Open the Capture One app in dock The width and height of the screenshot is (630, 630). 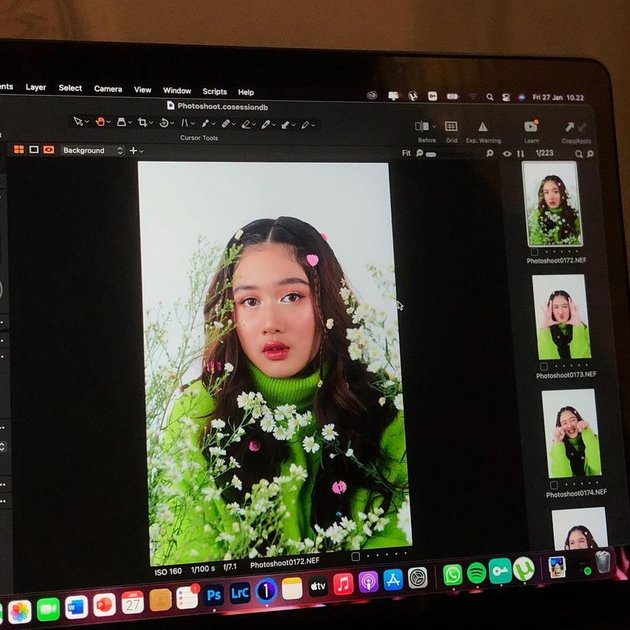click(x=266, y=590)
